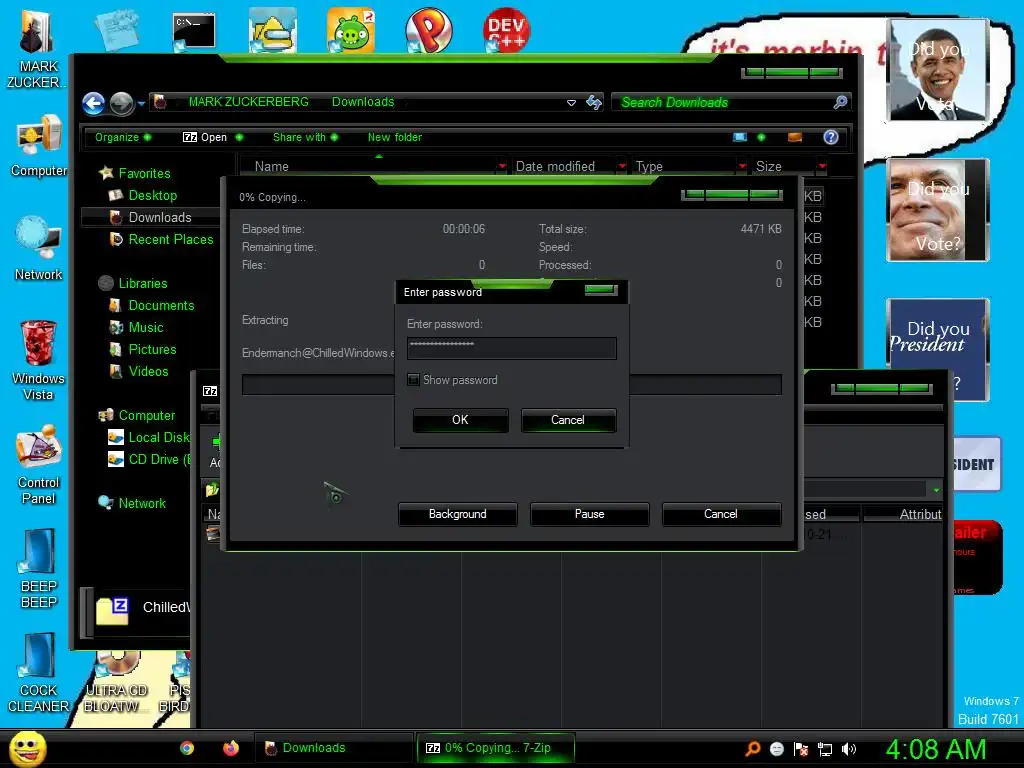The image size is (1024, 768).
Task: Launch Chrome from the taskbar
Action: pos(187,748)
